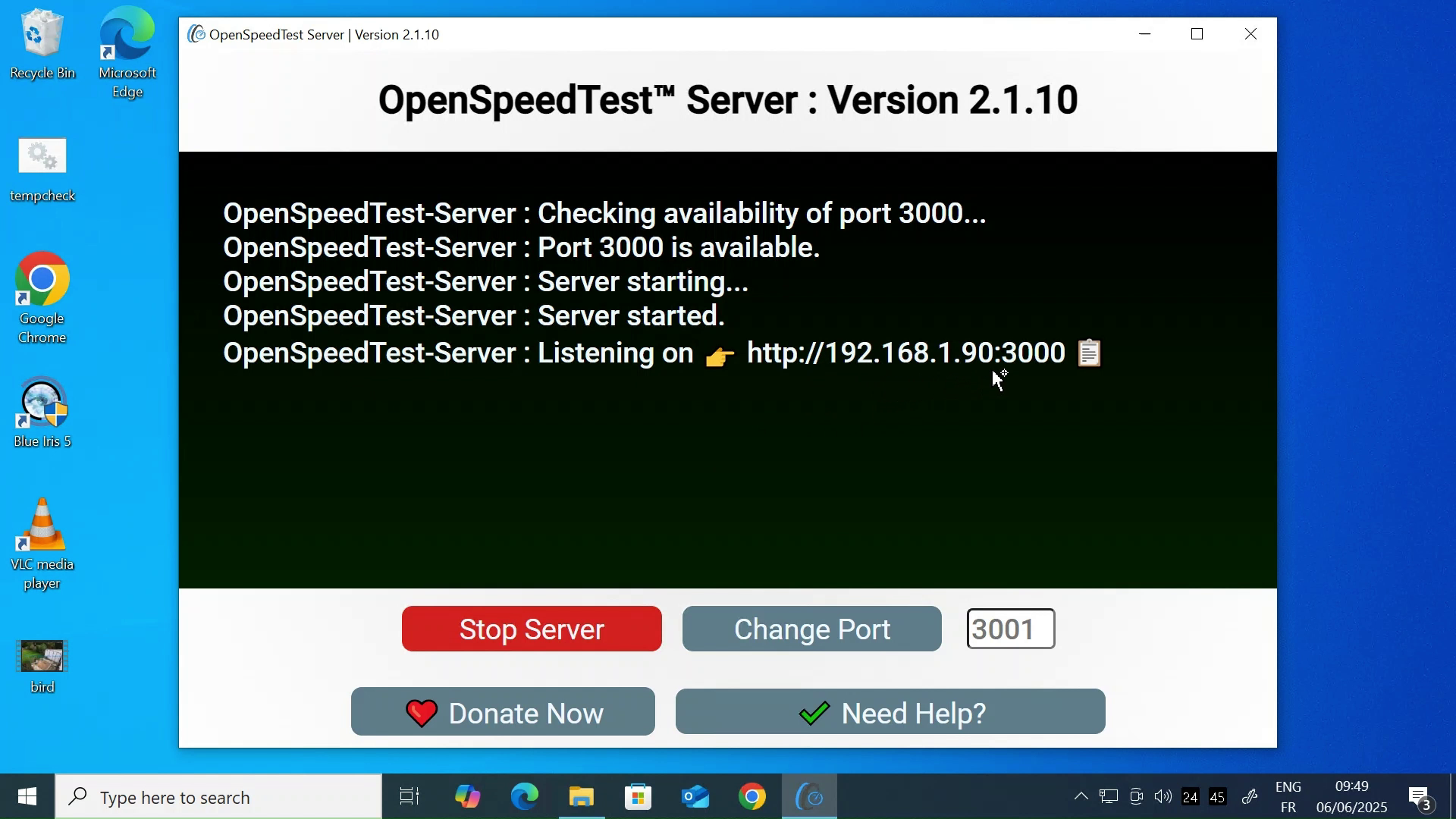Viewport: 1456px width, 819px height.
Task: Open Microsoft Store from the taskbar
Action: tap(639, 797)
